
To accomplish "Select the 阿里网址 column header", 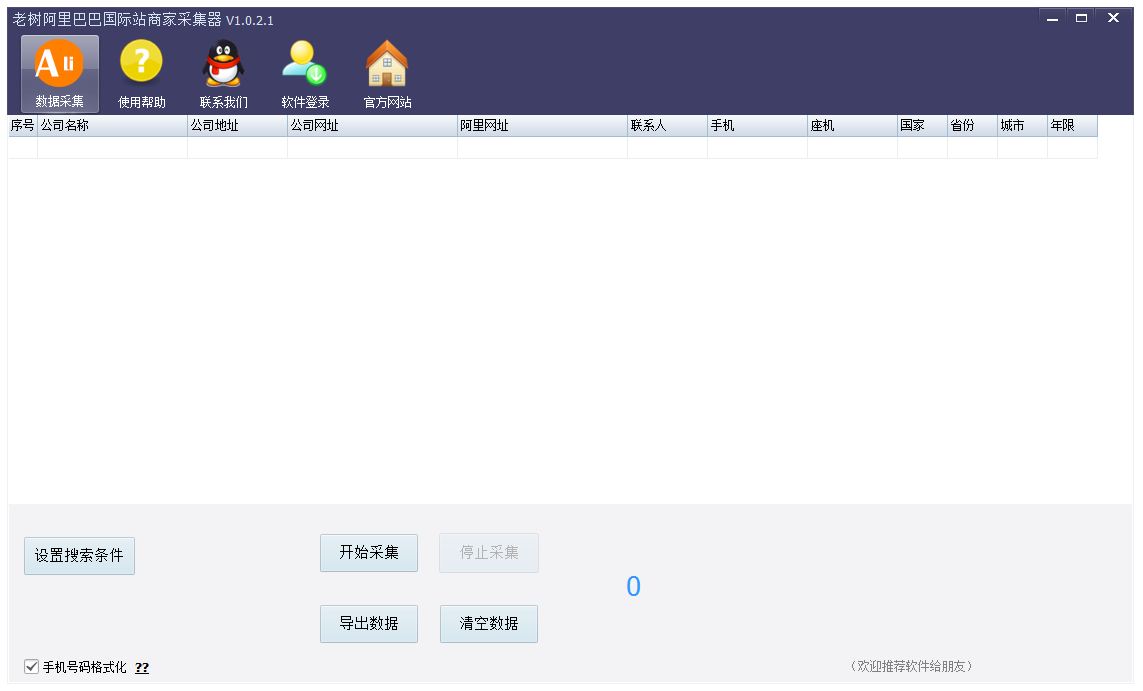I will pyautogui.click(x=542, y=126).
